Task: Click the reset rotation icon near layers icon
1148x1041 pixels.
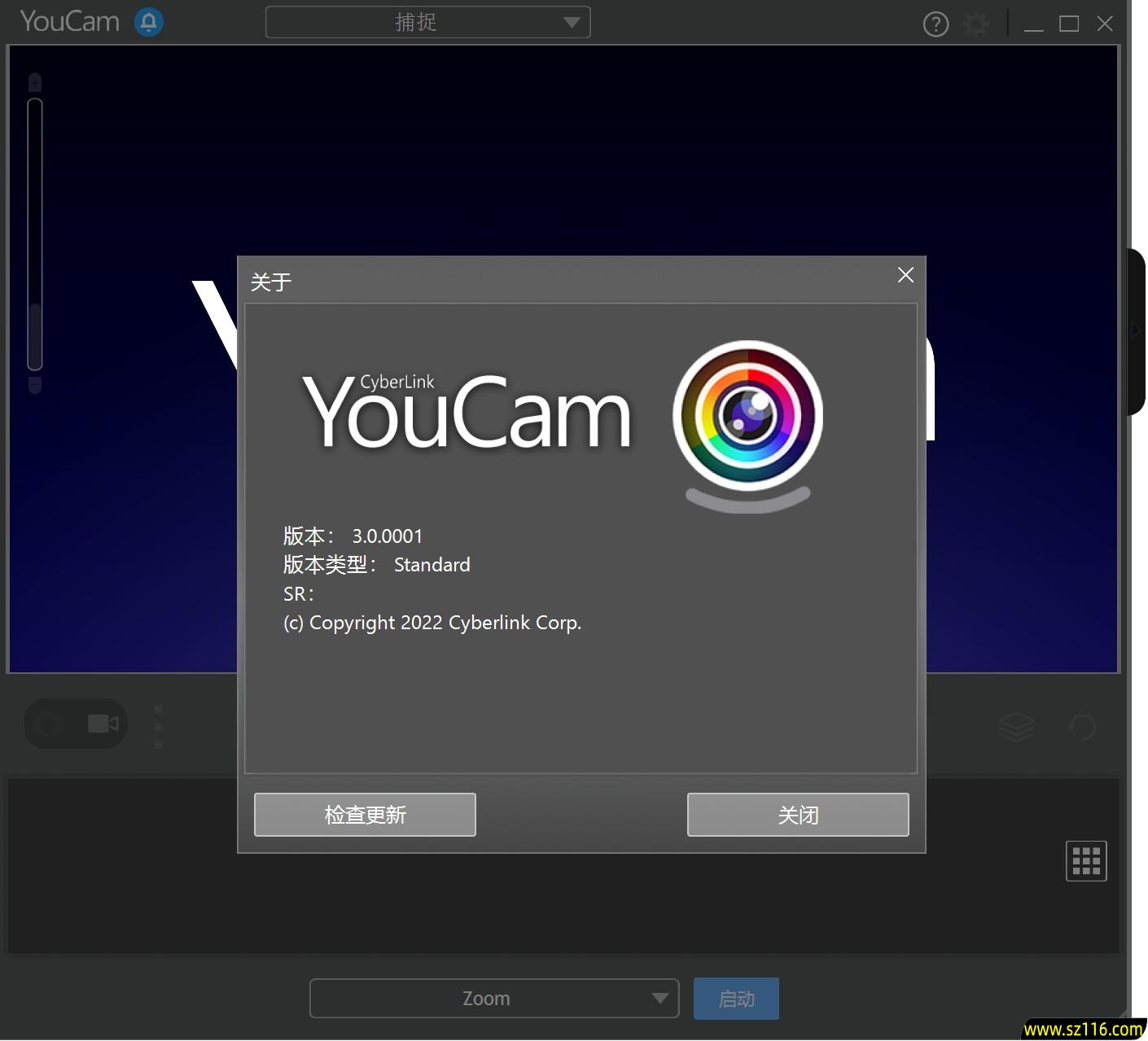Action: (x=1080, y=725)
